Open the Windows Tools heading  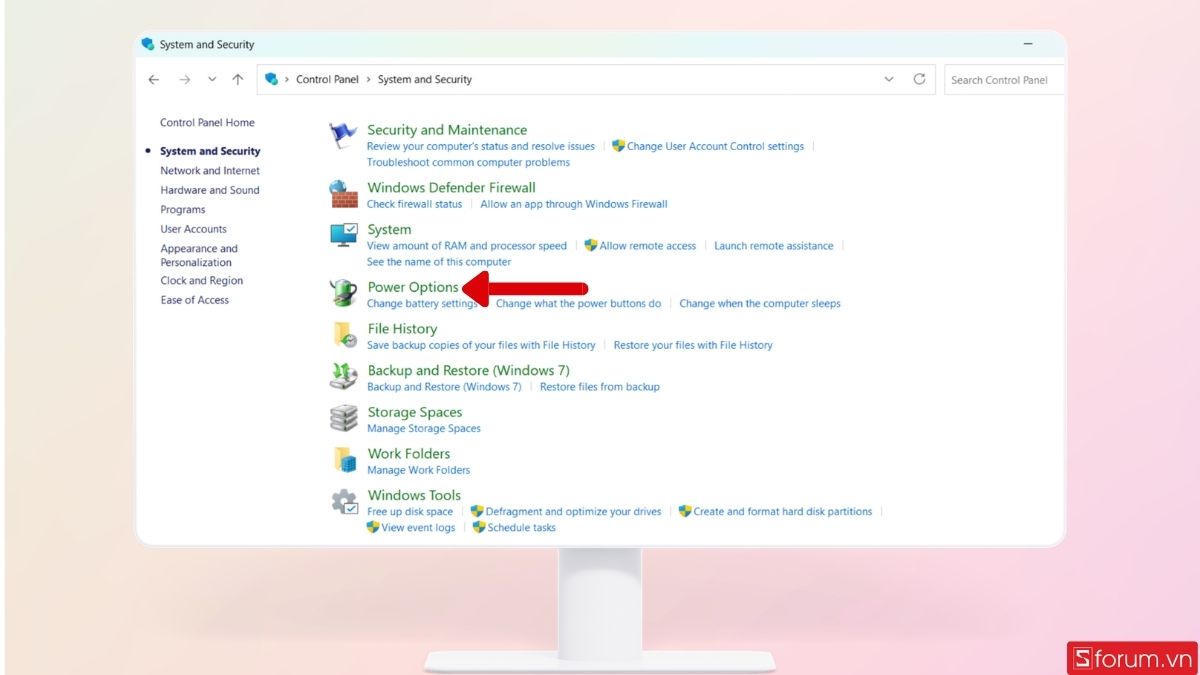tap(414, 495)
